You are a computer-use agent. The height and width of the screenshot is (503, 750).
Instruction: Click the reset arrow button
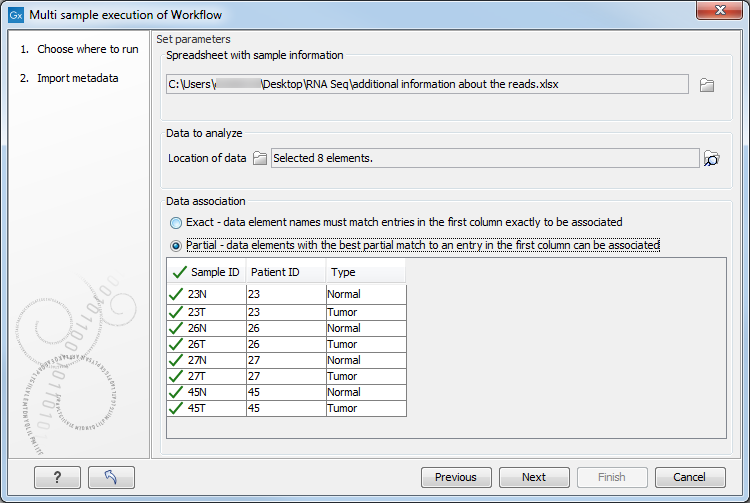[x=110, y=477]
